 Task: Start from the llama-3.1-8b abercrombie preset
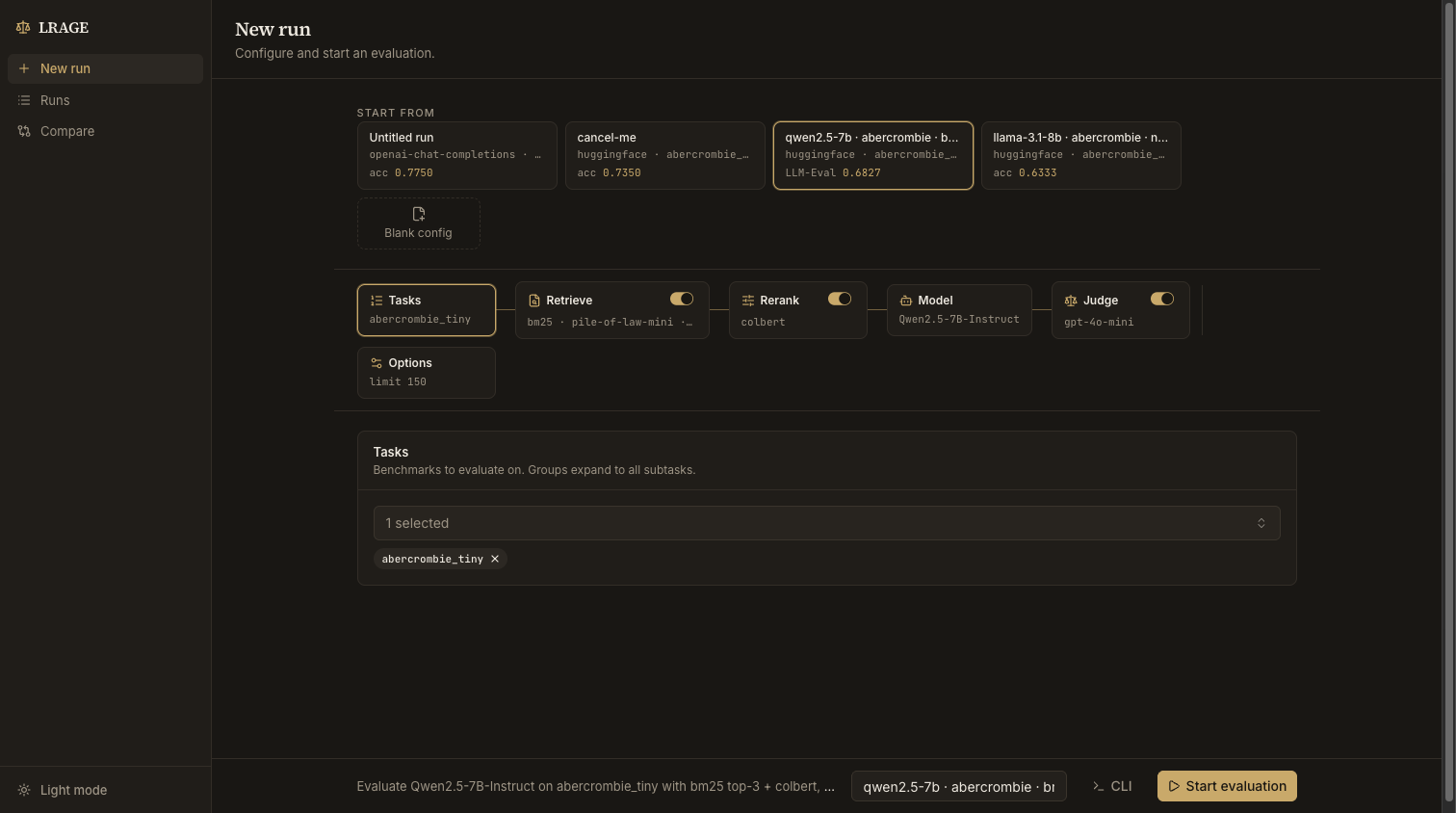[1081, 155]
